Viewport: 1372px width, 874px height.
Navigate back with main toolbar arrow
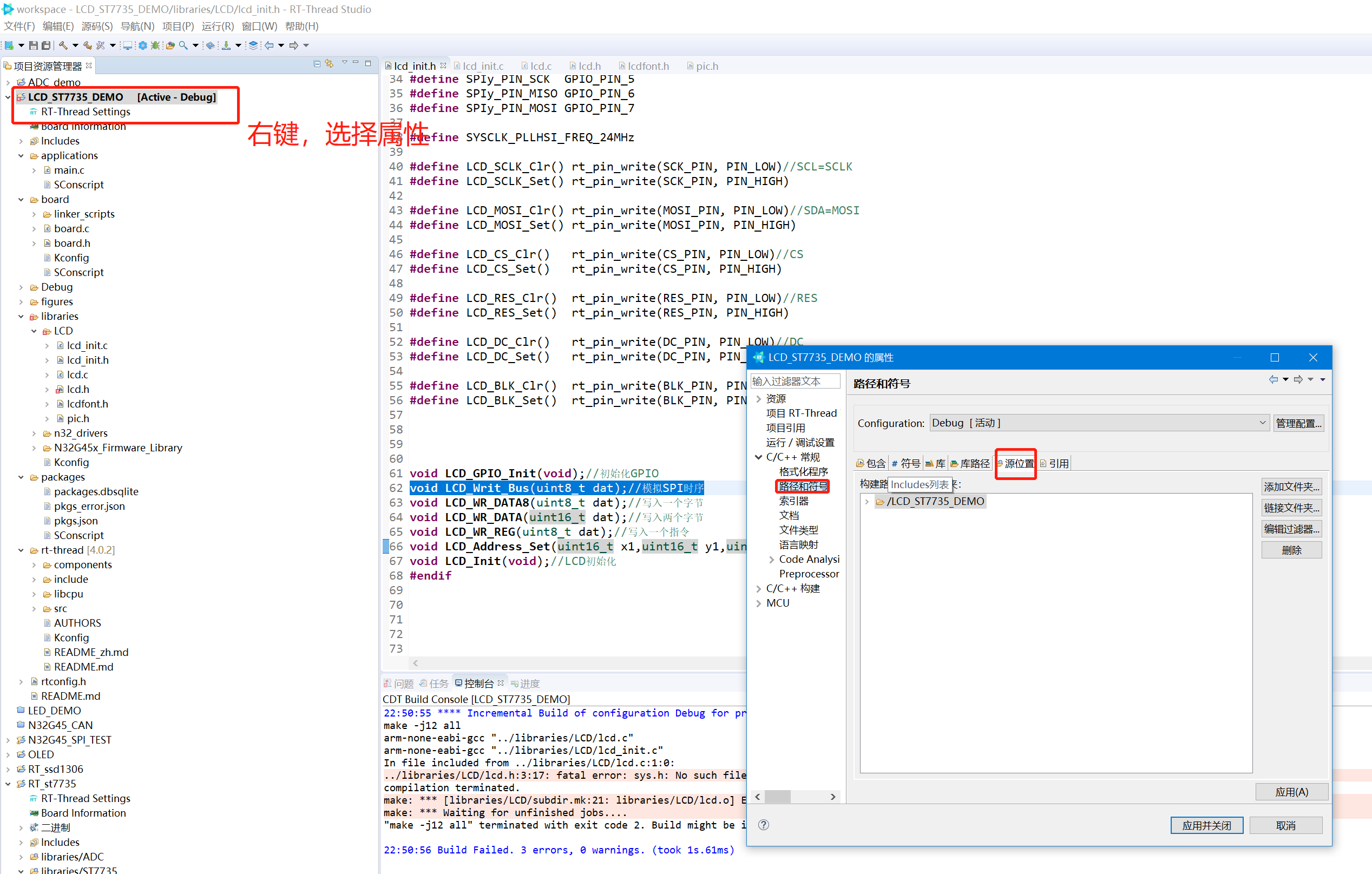(x=268, y=45)
